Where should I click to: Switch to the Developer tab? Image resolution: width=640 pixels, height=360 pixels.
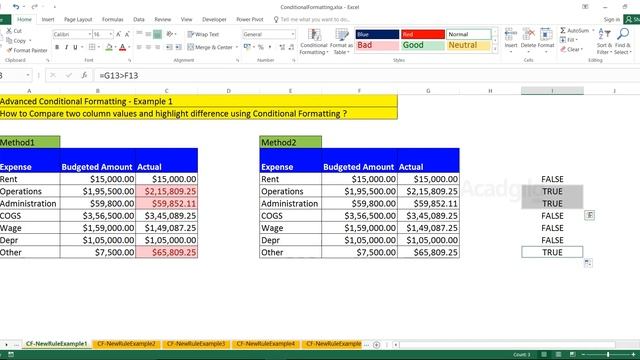coord(214,19)
